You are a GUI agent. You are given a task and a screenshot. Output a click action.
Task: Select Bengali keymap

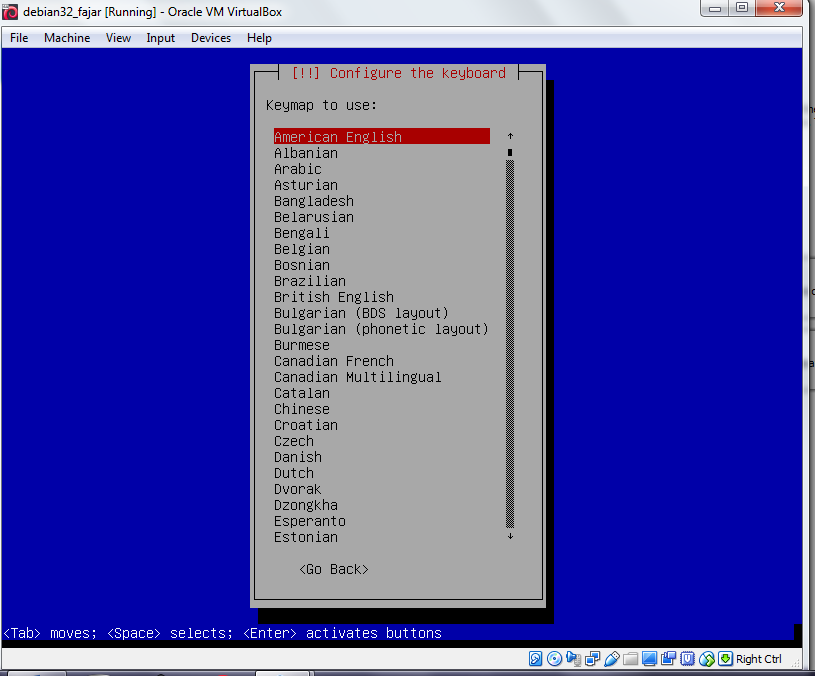(302, 233)
